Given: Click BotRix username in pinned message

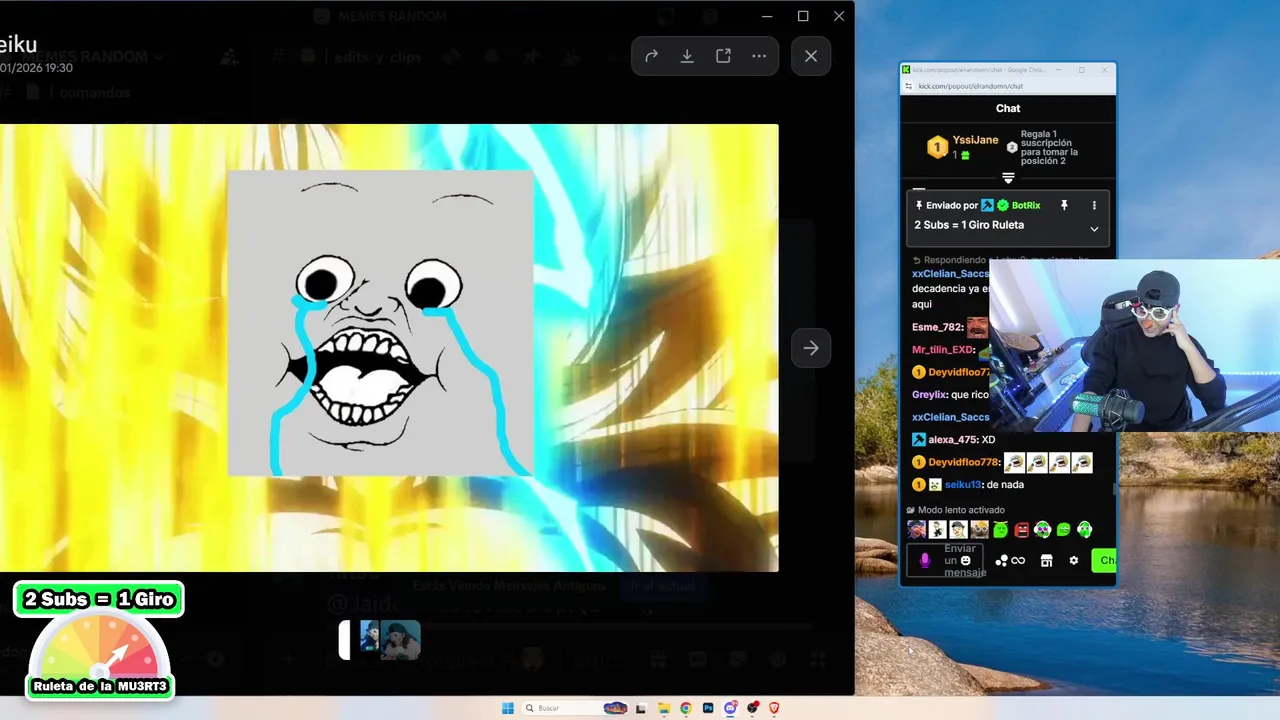Looking at the screenshot, I should pyautogui.click(x=1026, y=205).
